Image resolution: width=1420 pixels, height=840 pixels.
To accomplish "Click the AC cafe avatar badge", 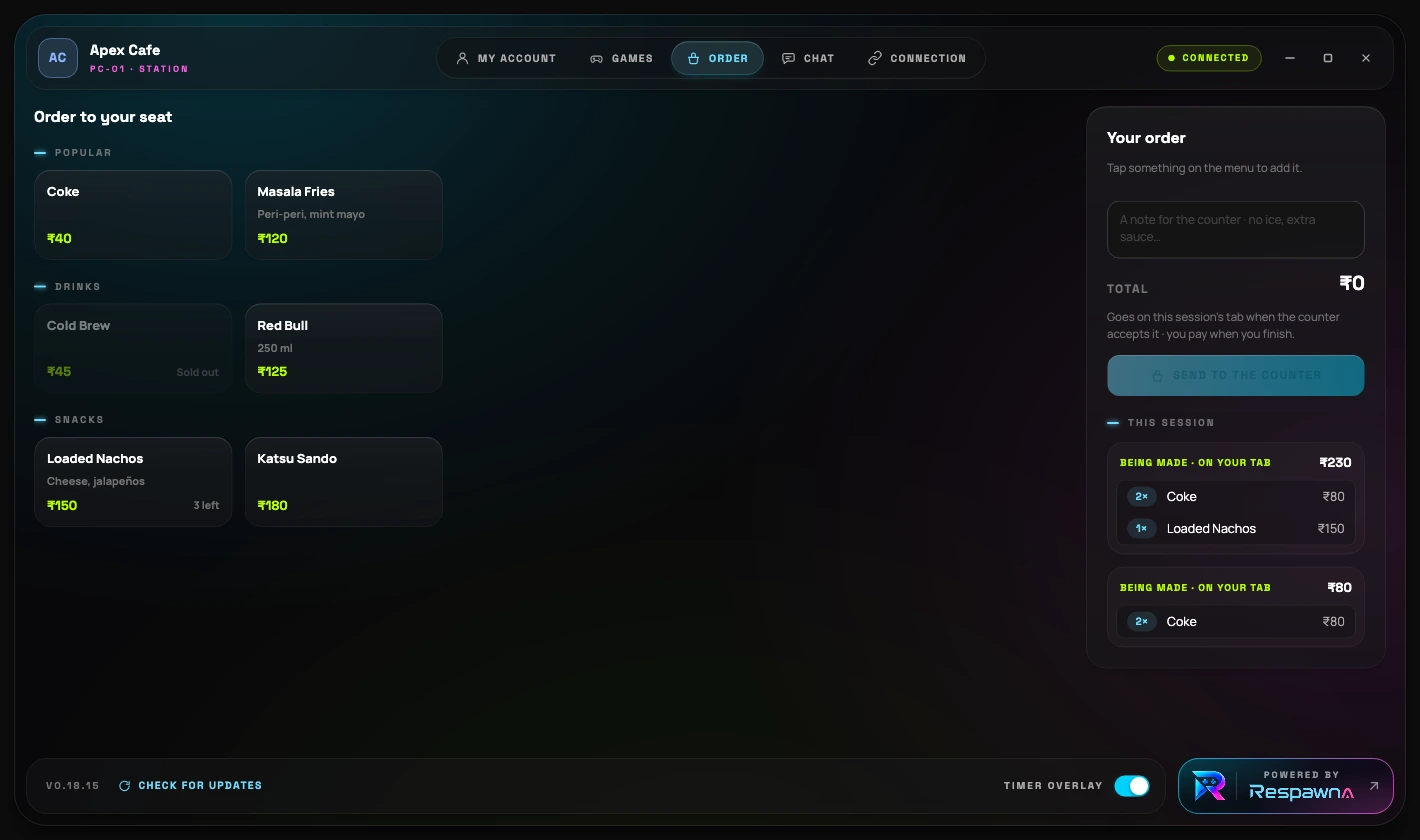I will pos(58,58).
